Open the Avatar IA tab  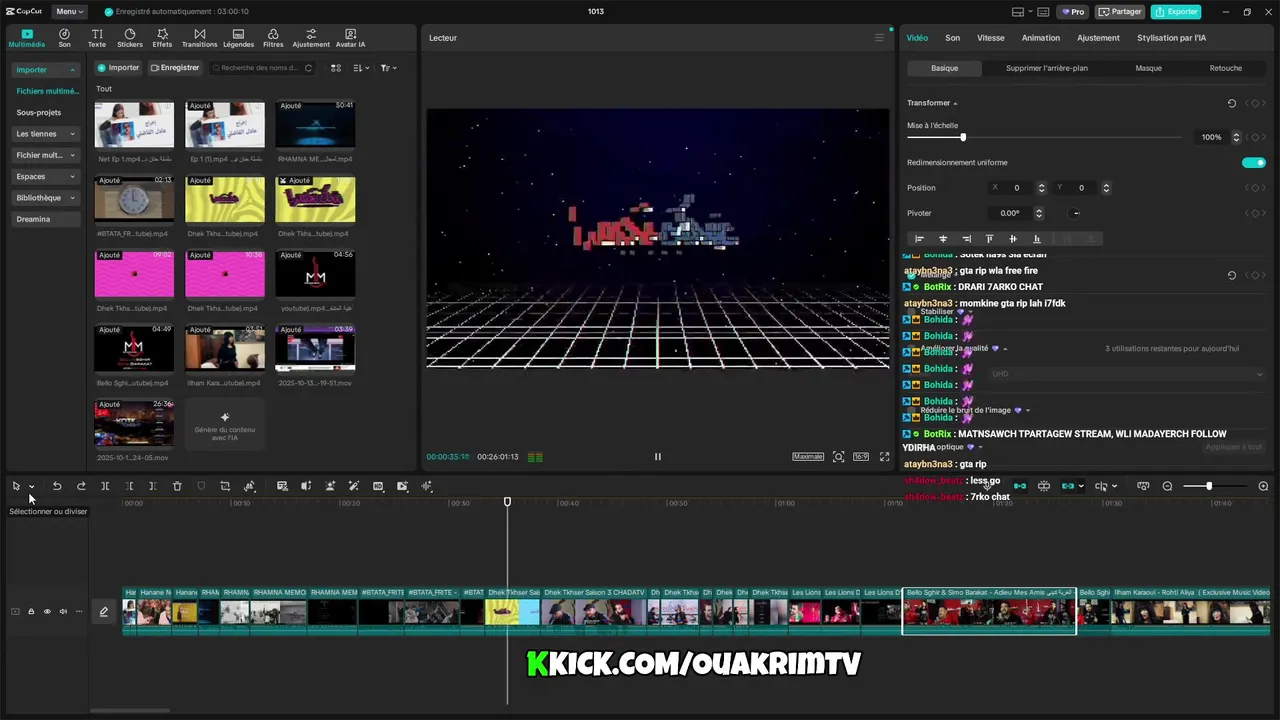coord(350,38)
